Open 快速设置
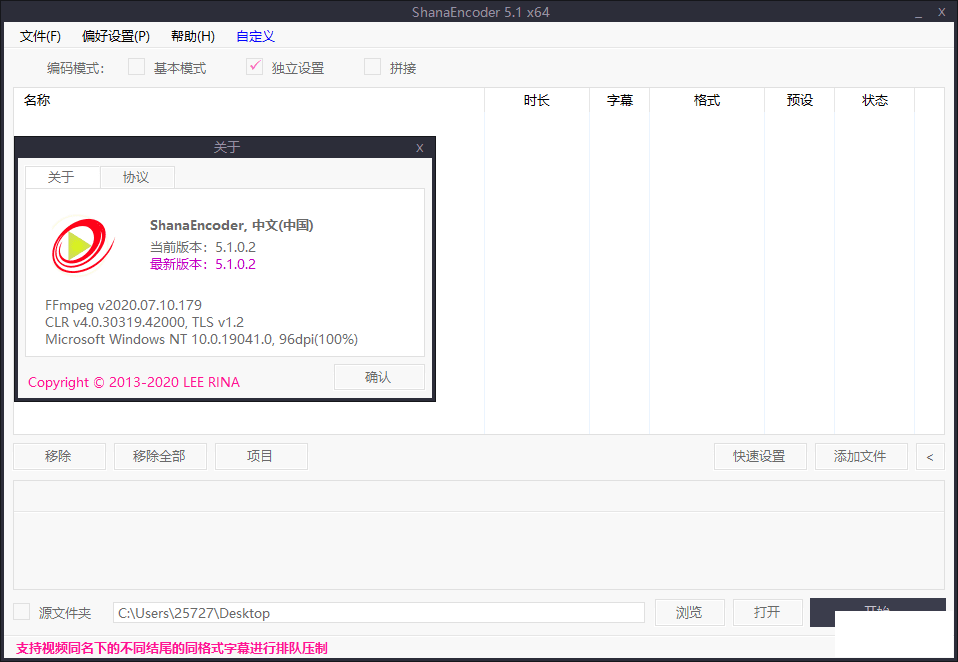This screenshot has width=958, height=662. click(x=760, y=456)
